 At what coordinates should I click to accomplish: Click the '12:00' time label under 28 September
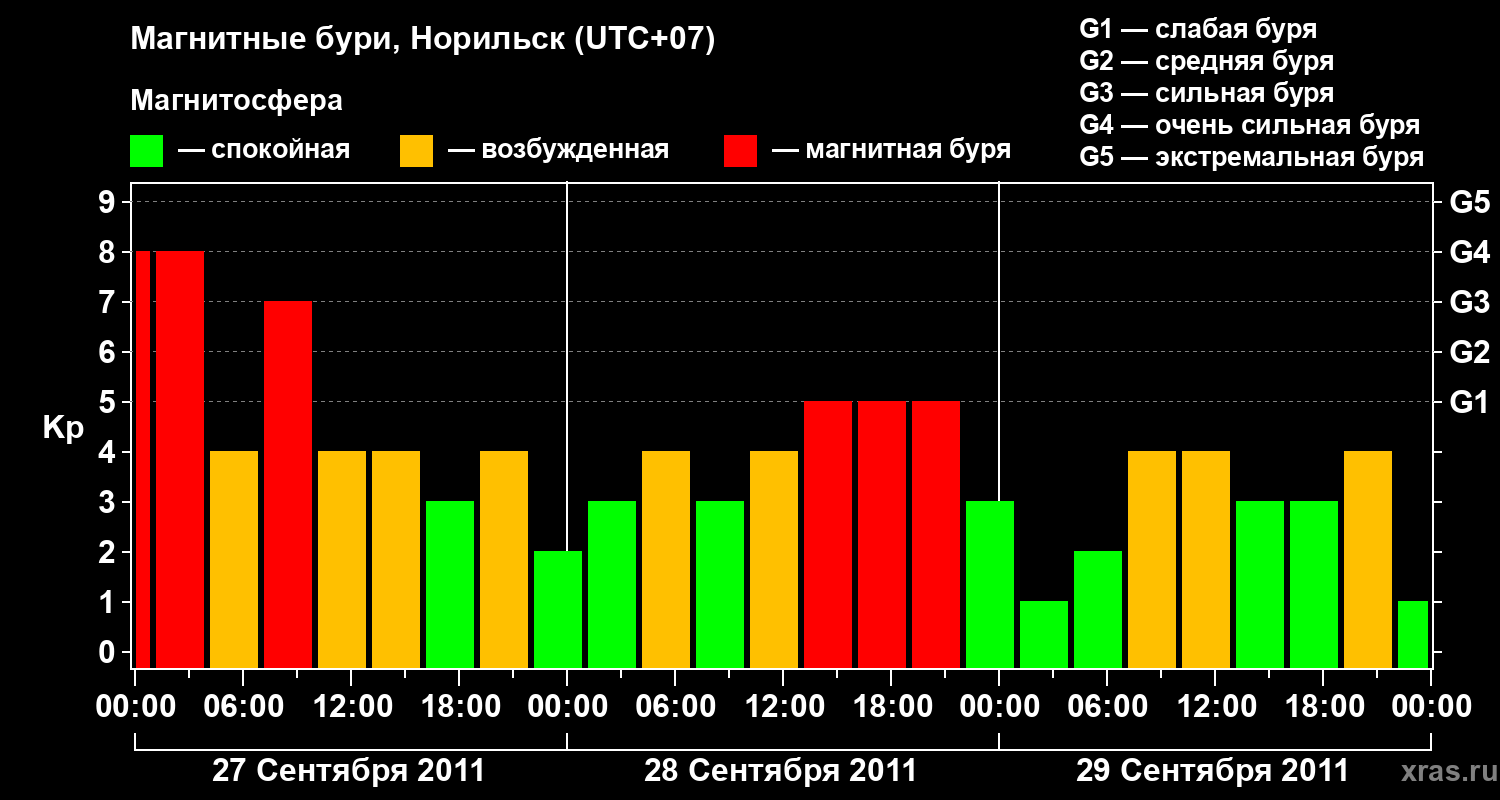coord(783,707)
